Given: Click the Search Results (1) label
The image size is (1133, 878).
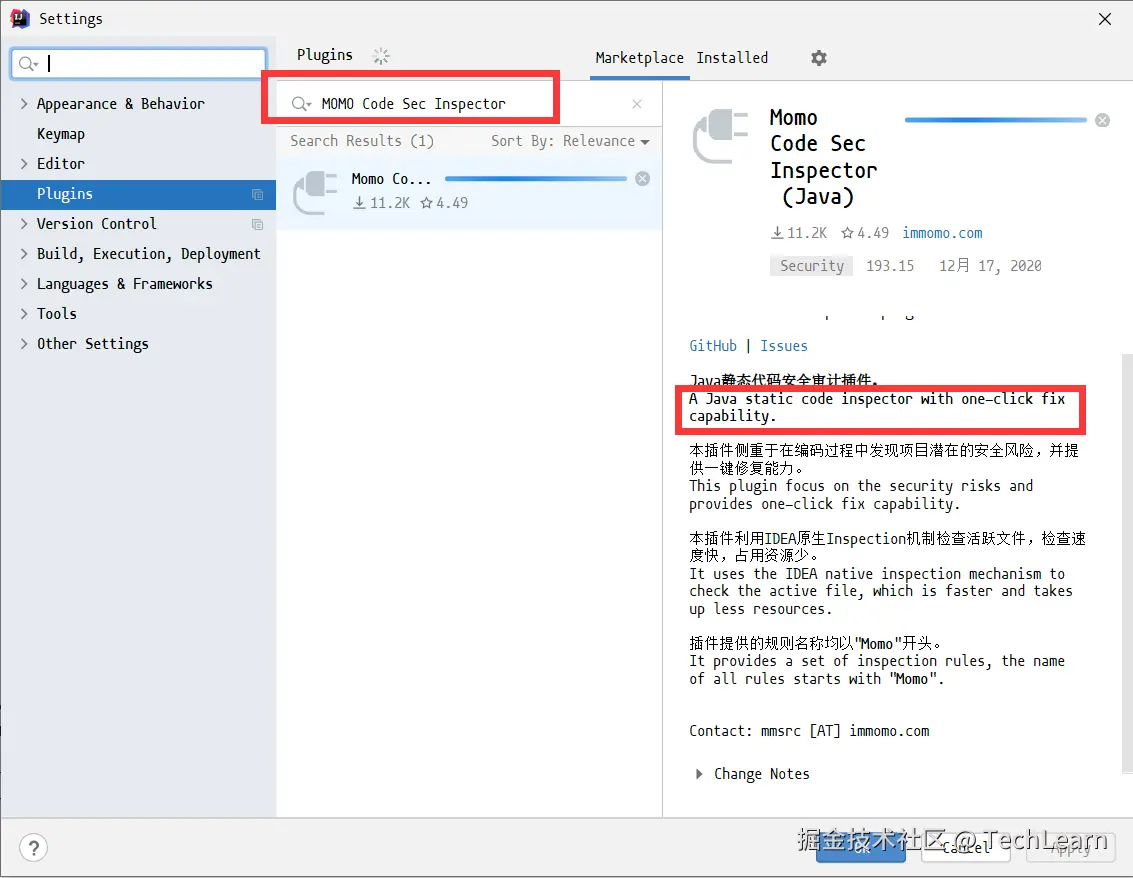Looking at the screenshot, I should tap(362, 141).
